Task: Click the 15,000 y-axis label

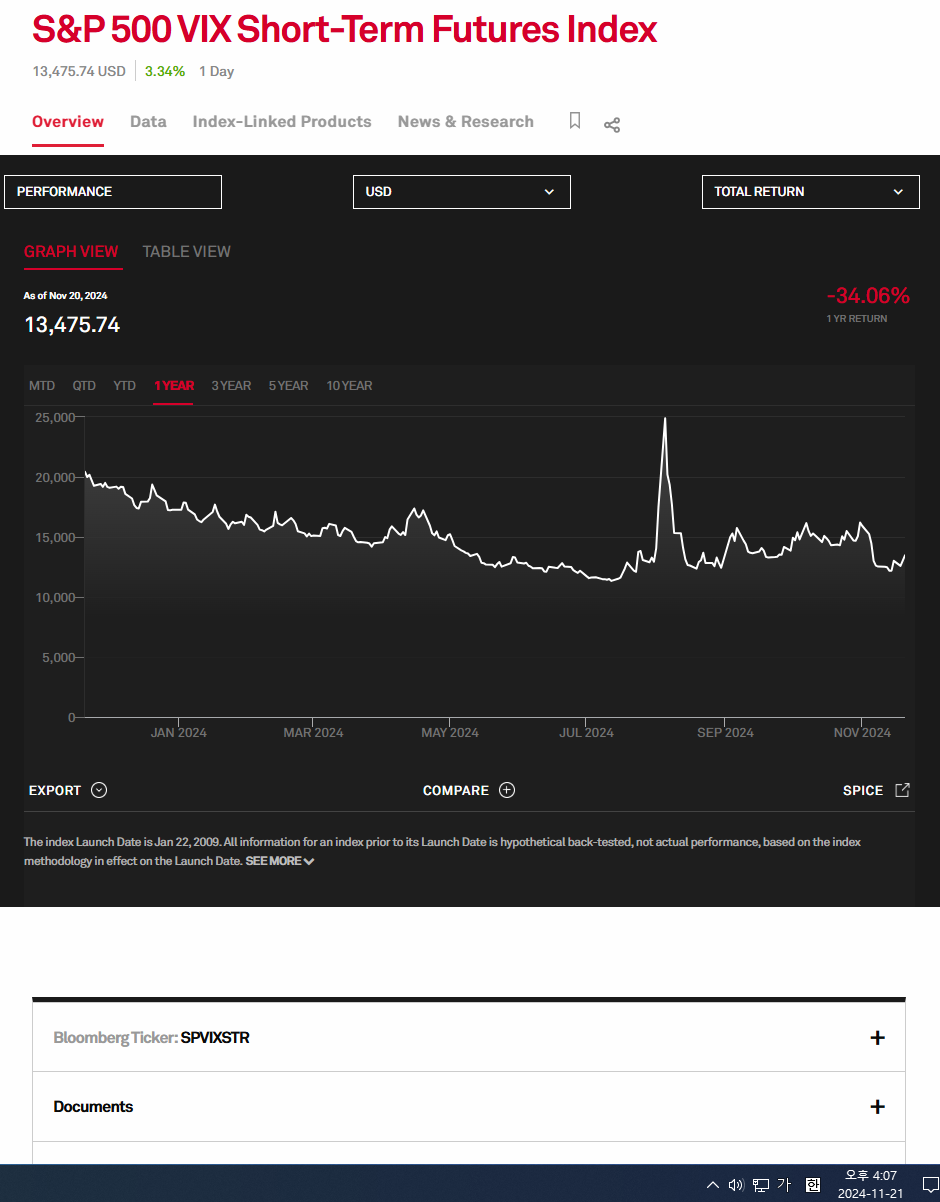Action: coord(55,537)
